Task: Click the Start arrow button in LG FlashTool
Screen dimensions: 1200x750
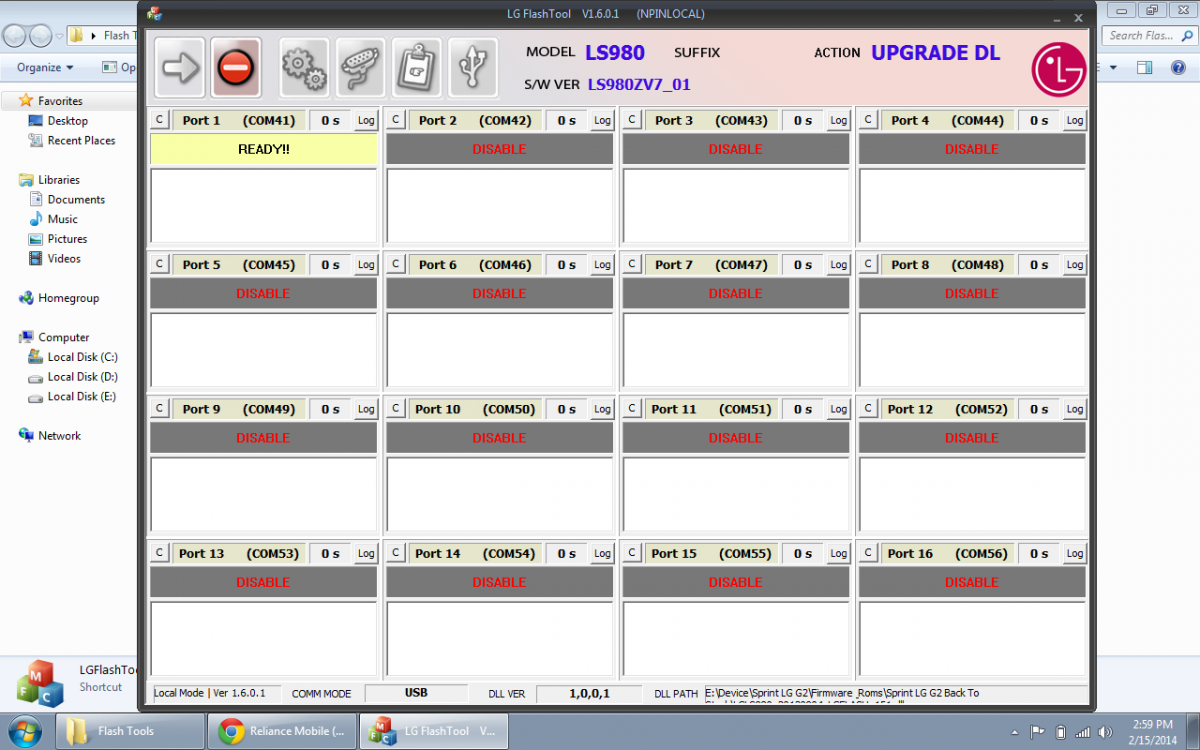Action: tap(180, 67)
